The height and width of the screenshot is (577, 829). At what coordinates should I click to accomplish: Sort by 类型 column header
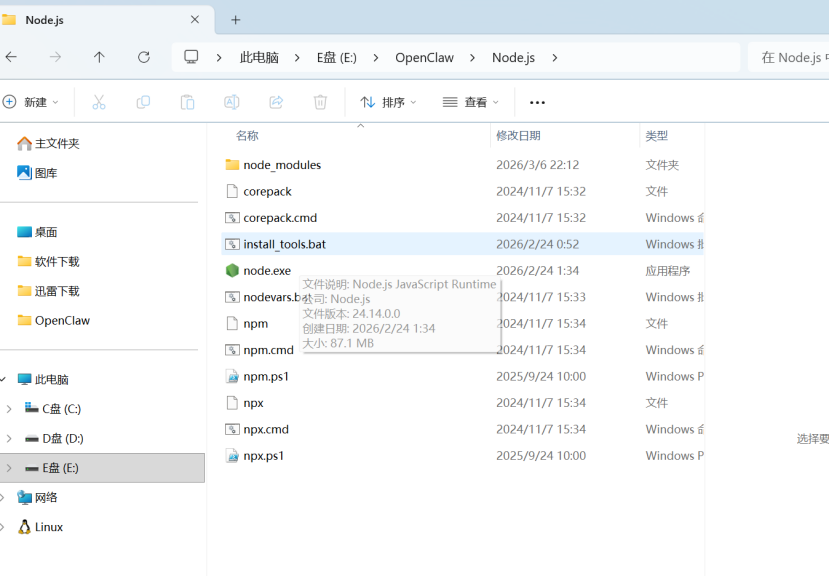656,136
